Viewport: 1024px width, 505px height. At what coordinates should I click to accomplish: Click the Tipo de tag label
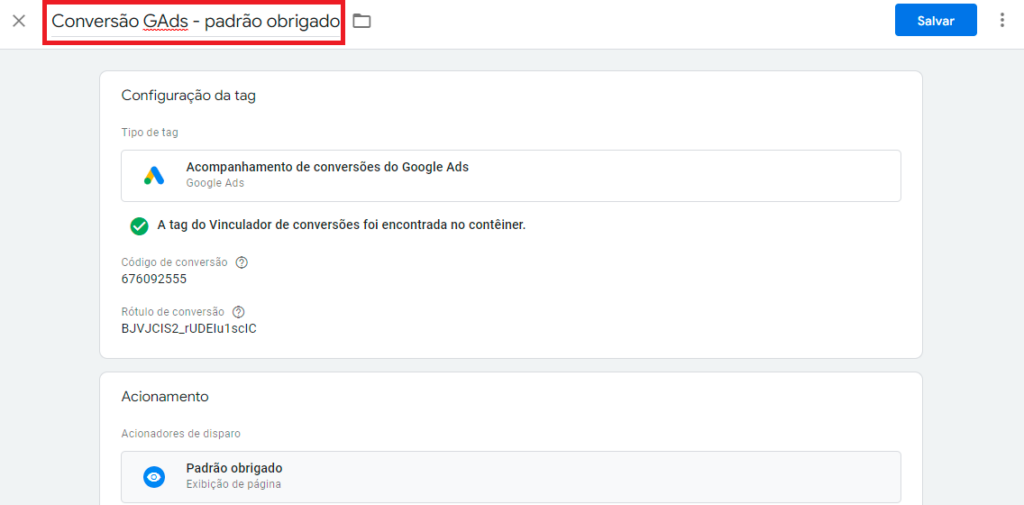pyautogui.click(x=150, y=133)
